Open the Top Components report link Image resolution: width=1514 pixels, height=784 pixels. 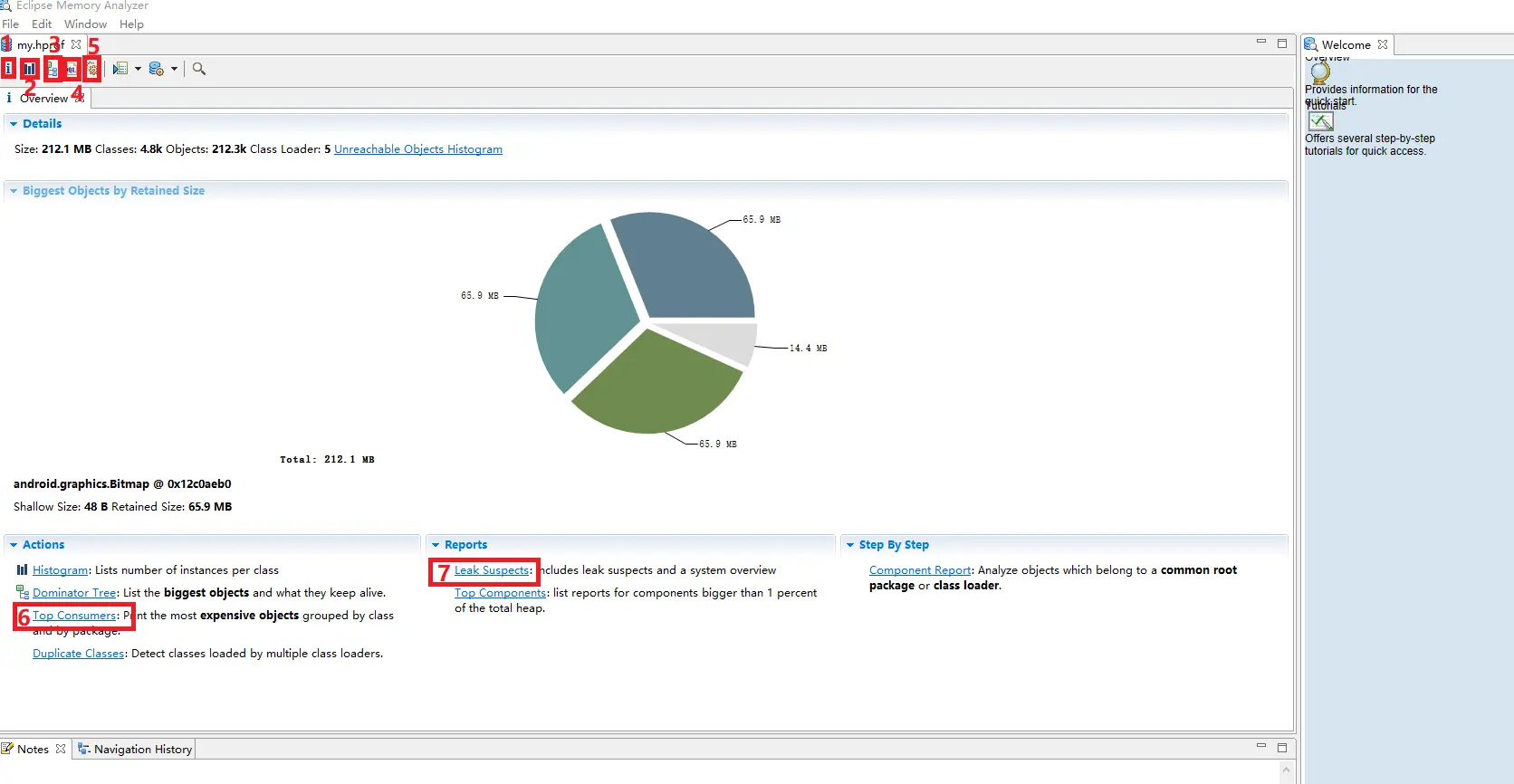[x=501, y=593]
